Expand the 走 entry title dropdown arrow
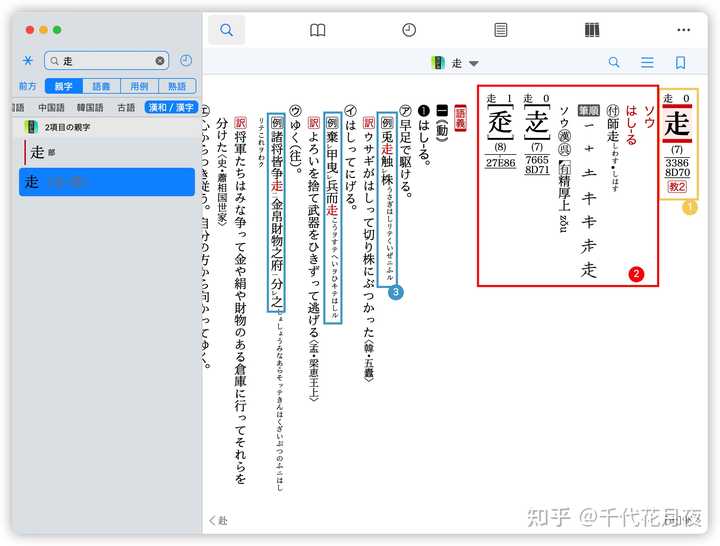 tap(473, 63)
